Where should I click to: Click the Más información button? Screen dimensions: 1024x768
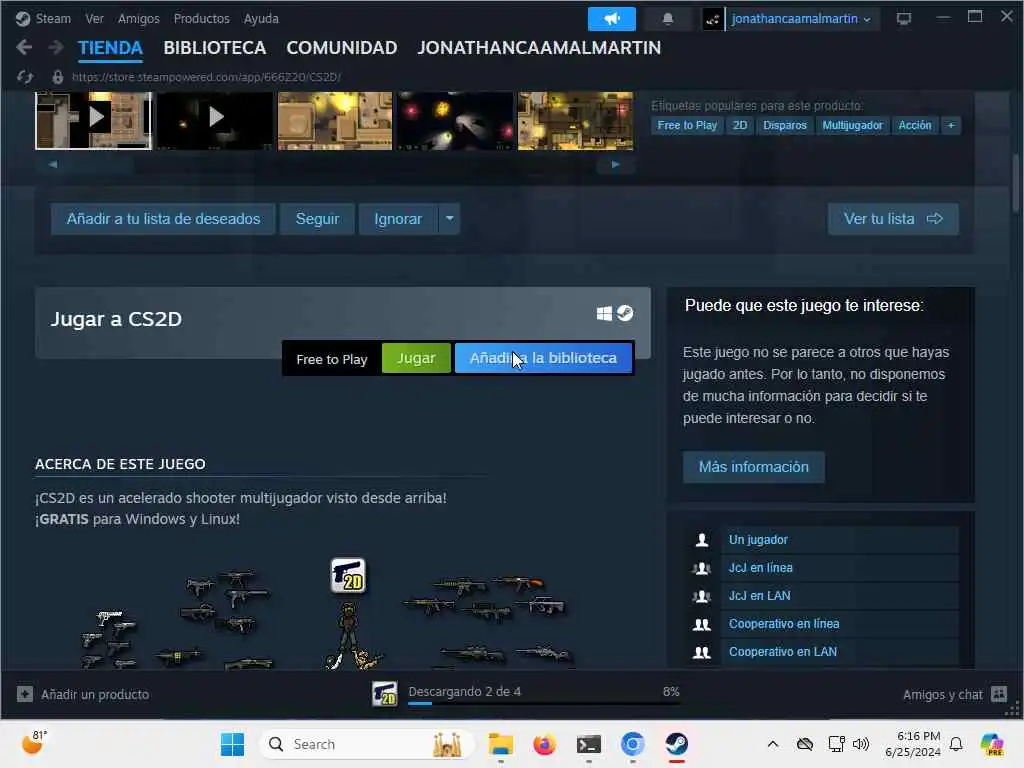[x=754, y=467]
